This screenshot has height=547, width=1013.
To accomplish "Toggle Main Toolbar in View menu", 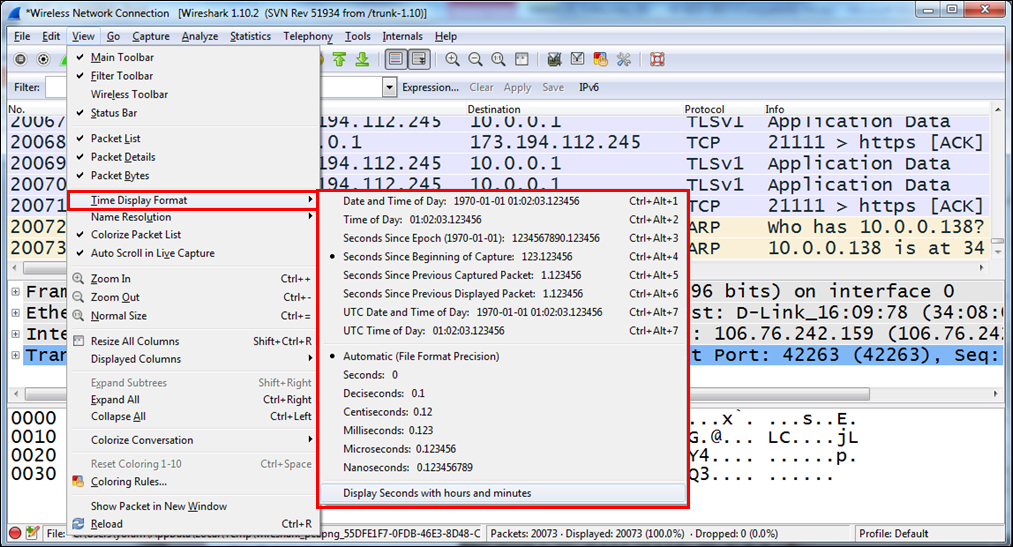I will (x=194, y=57).
